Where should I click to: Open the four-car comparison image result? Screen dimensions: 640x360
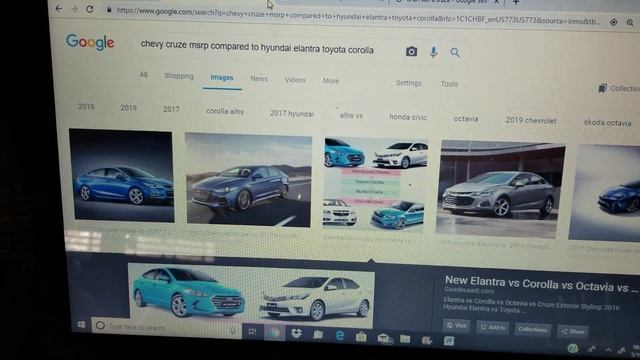376,184
